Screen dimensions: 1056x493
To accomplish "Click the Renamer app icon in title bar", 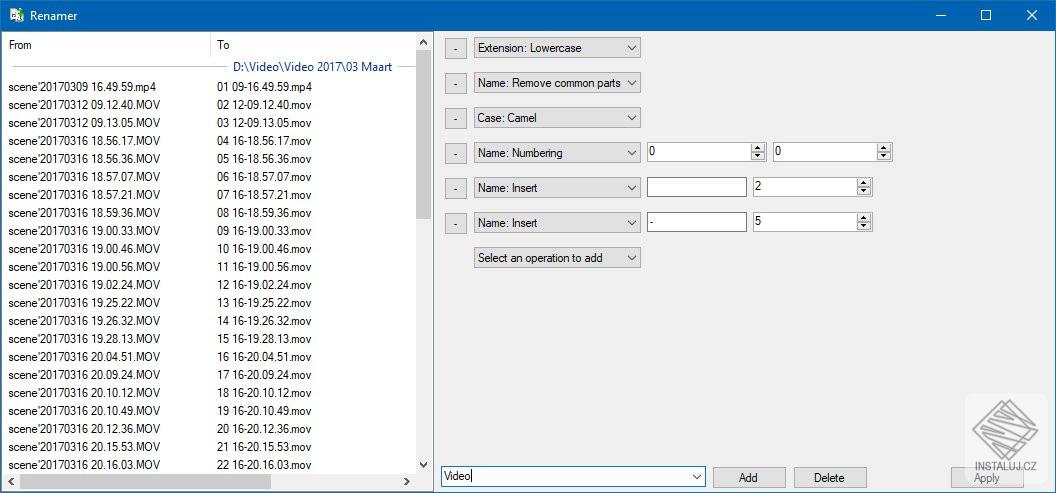I will (x=17, y=15).
